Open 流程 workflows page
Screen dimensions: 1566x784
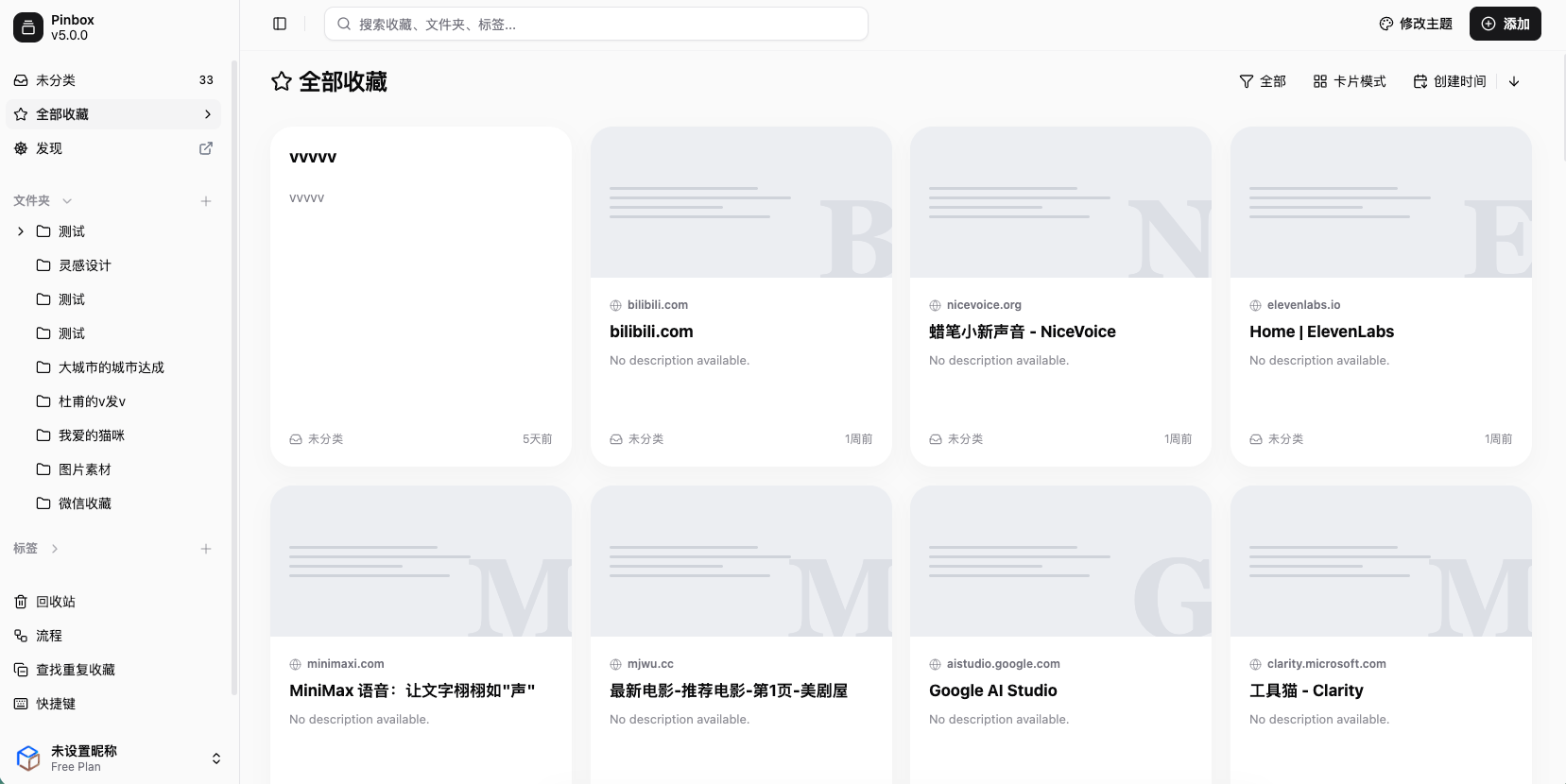(113, 636)
